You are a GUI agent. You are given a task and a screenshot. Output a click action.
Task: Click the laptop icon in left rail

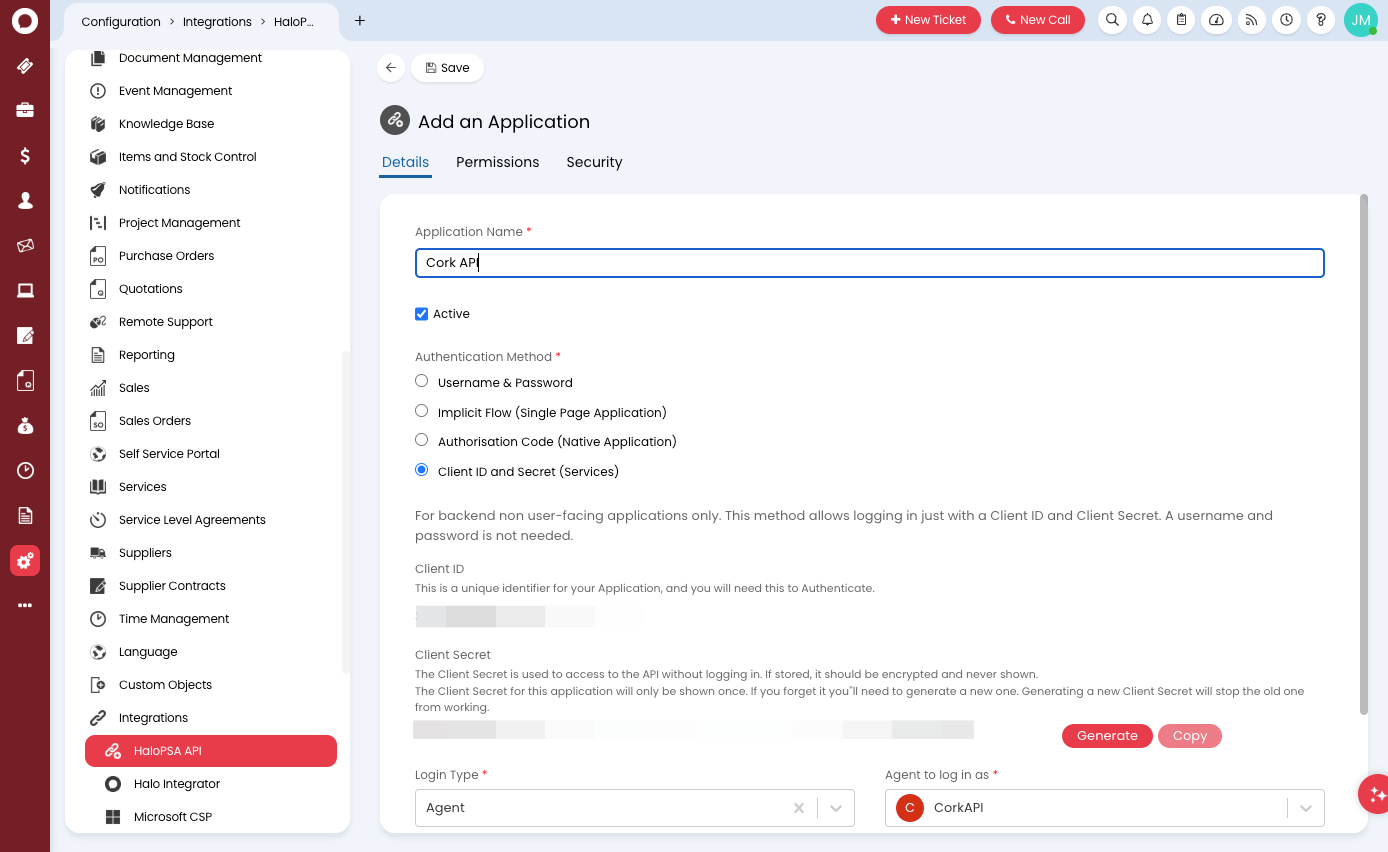click(25, 290)
